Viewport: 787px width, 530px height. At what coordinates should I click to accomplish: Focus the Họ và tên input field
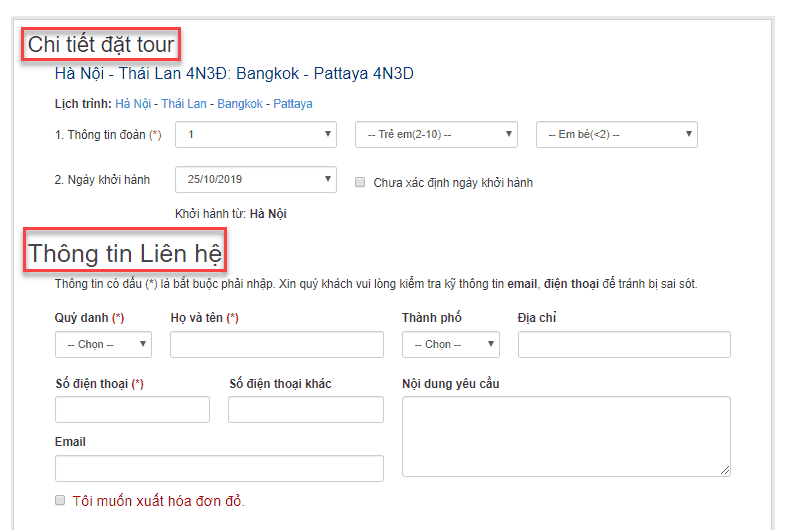point(277,345)
